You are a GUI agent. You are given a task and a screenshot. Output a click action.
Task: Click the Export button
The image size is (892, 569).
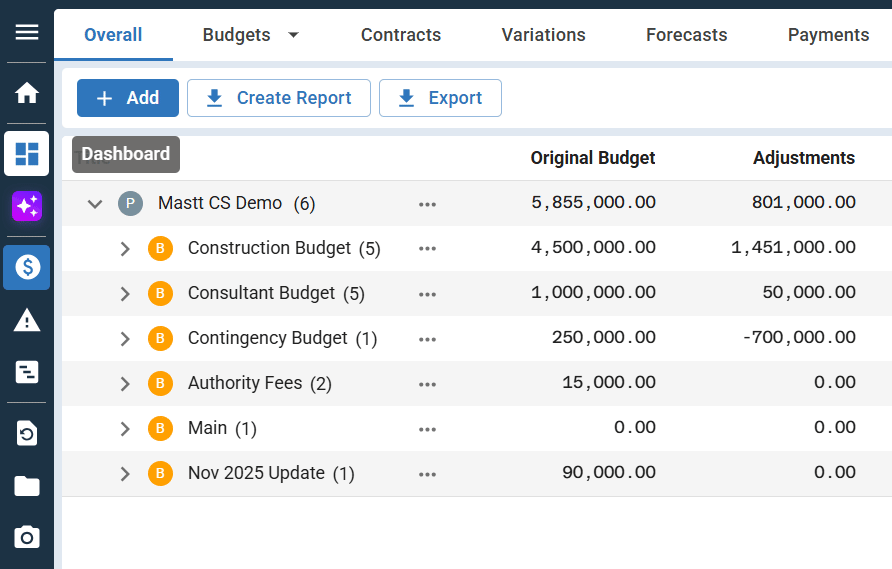click(x=440, y=98)
